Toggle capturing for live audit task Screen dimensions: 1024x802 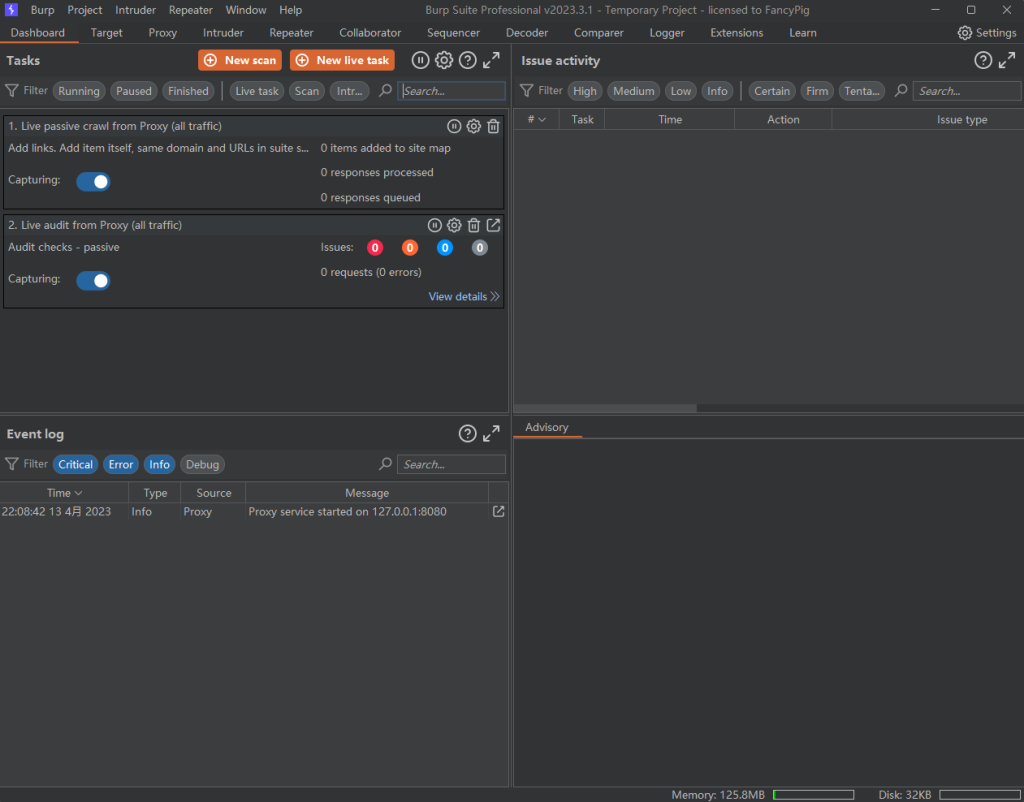(94, 280)
